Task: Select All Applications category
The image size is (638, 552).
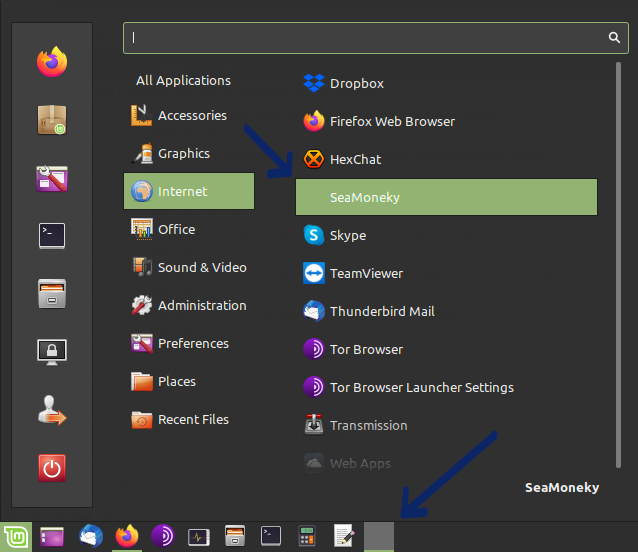Action: coord(183,81)
